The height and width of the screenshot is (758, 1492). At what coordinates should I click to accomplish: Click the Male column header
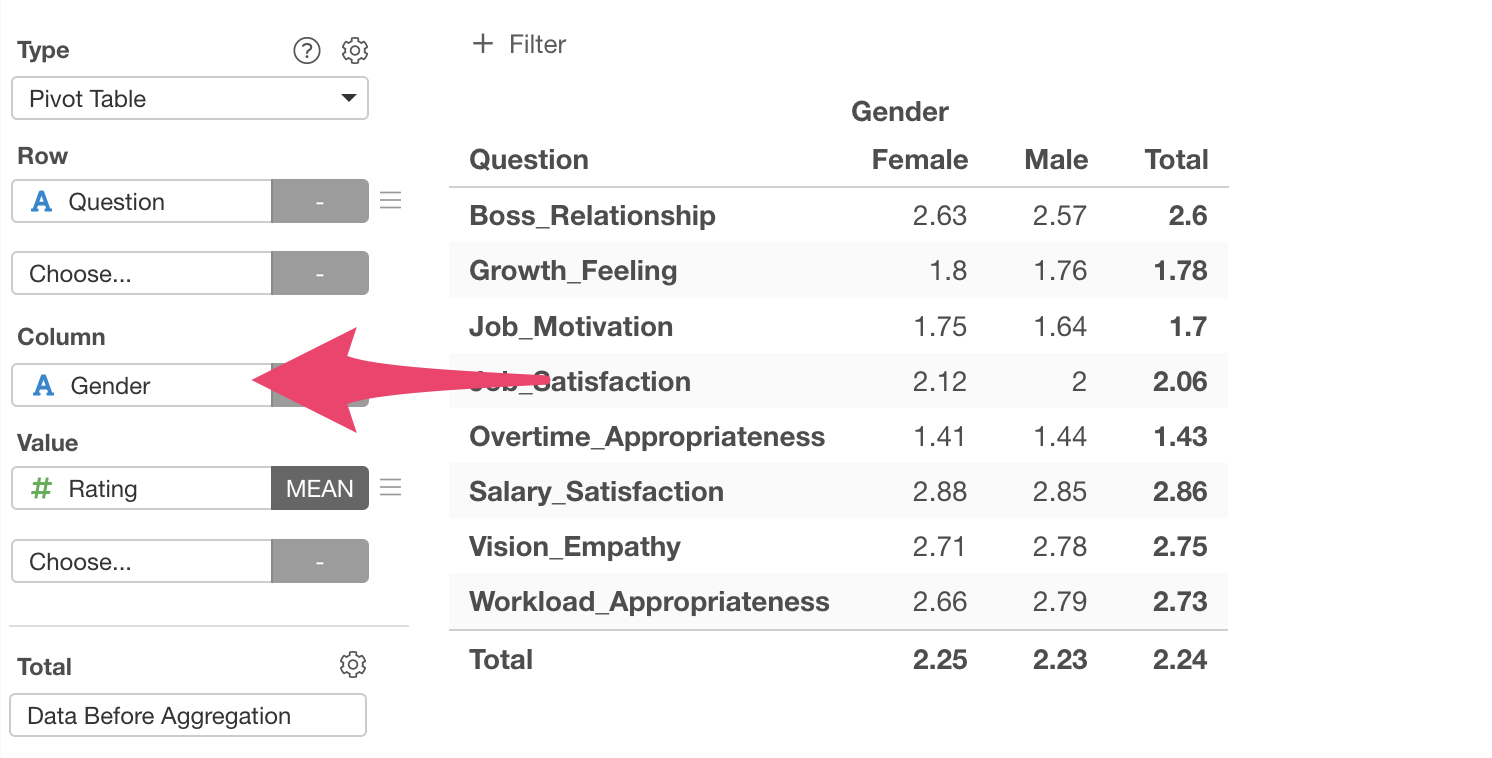[x=1056, y=160]
